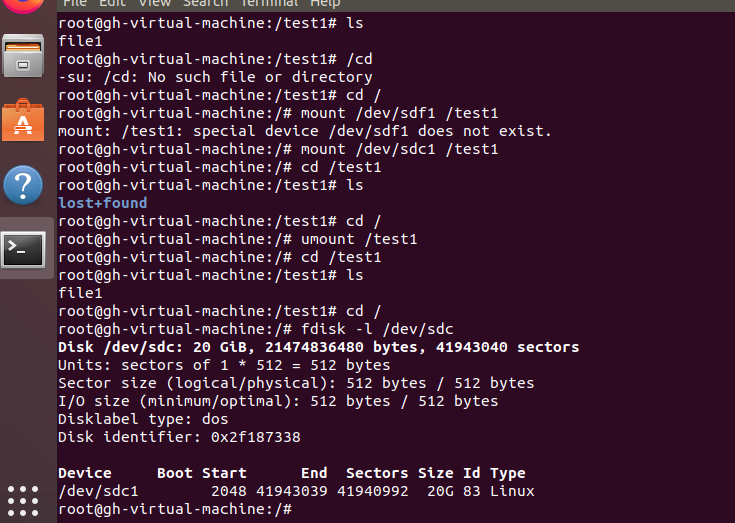The image size is (735, 523).
Task: Open the Help question mark icon
Action: click(23, 185)
